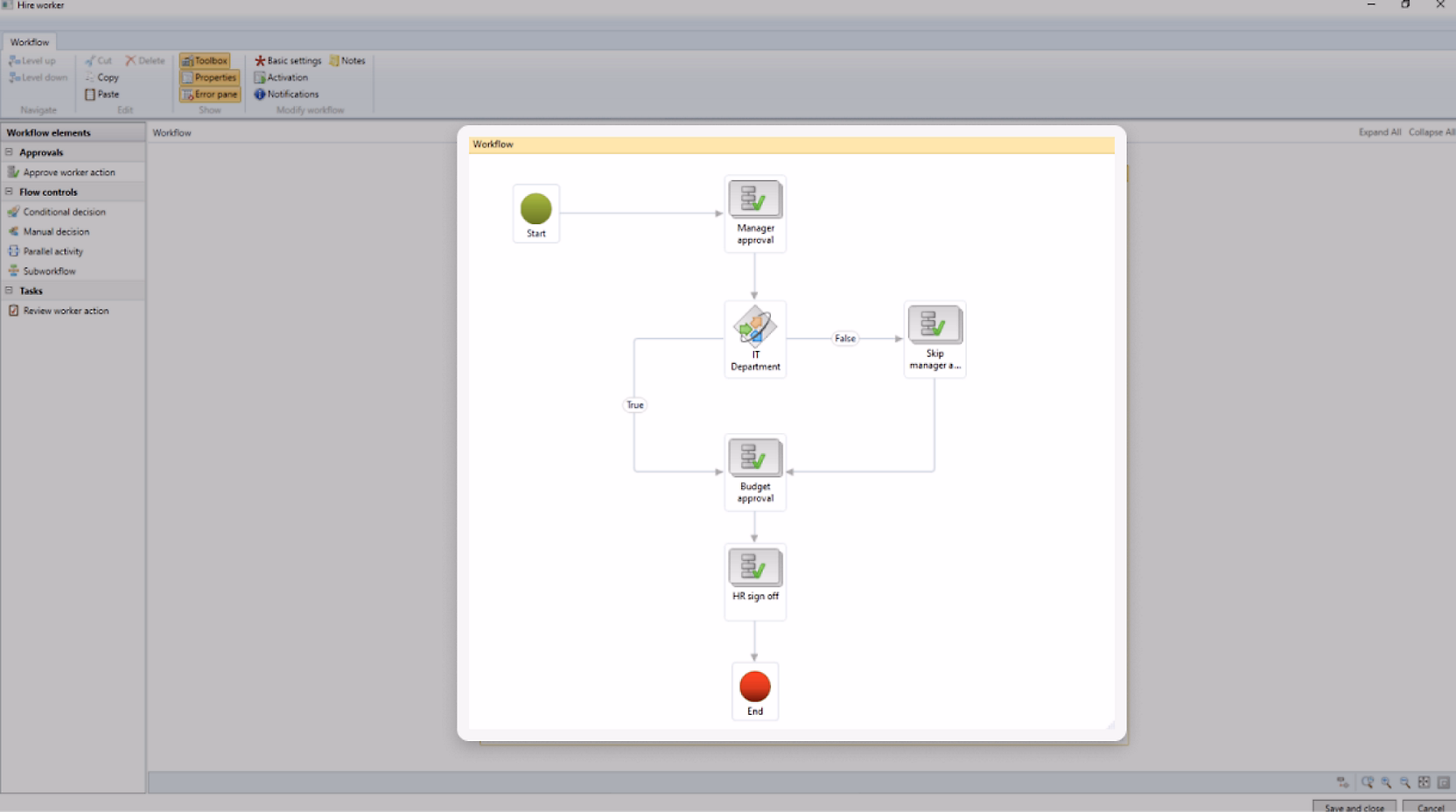Click the True branch label
Screen dimensions: 1456x812
click(634, 405)
